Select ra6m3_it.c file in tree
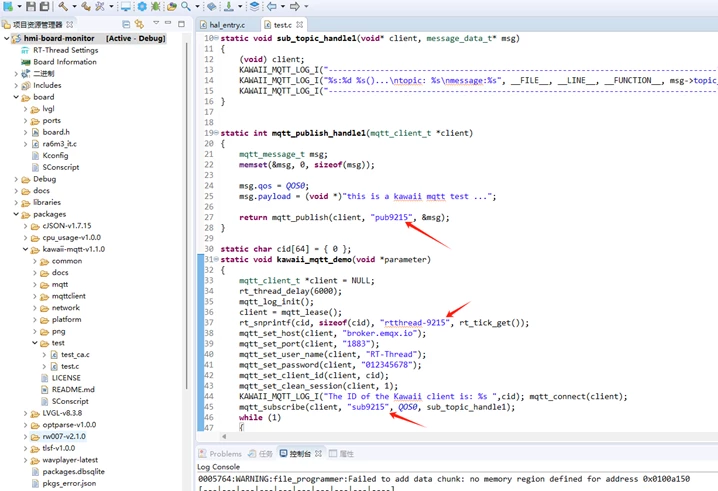This screenshot has width=718, height=491. pos(54,144)
